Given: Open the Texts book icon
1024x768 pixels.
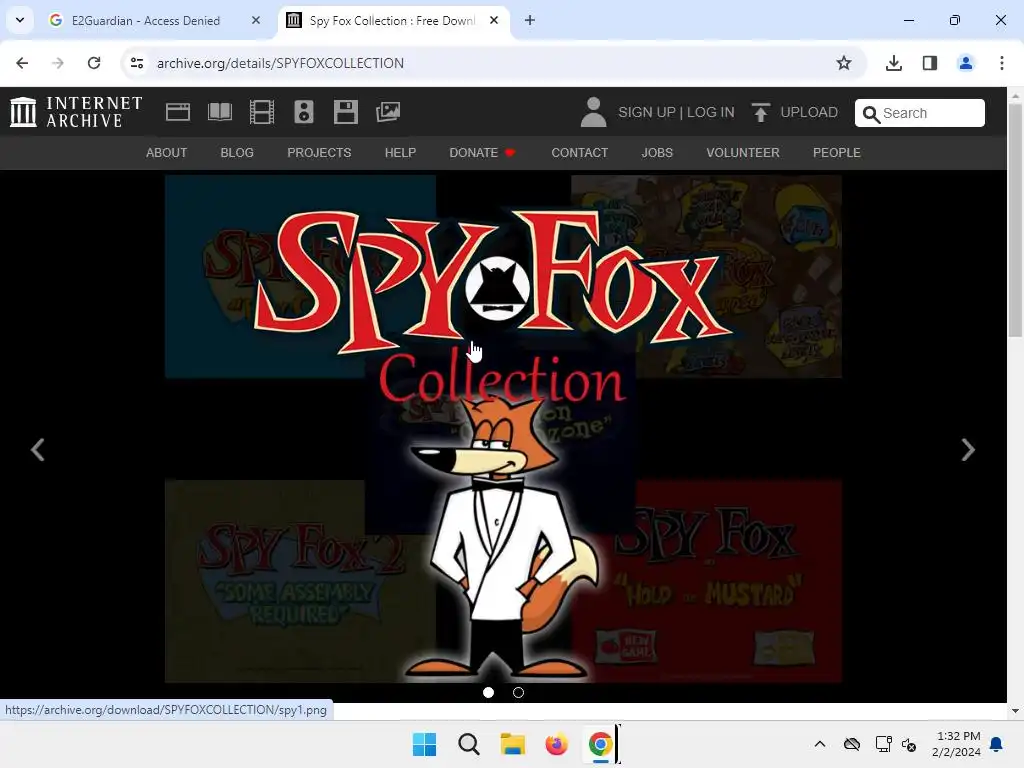Looking at the screenshot, I should click(219, 112).
